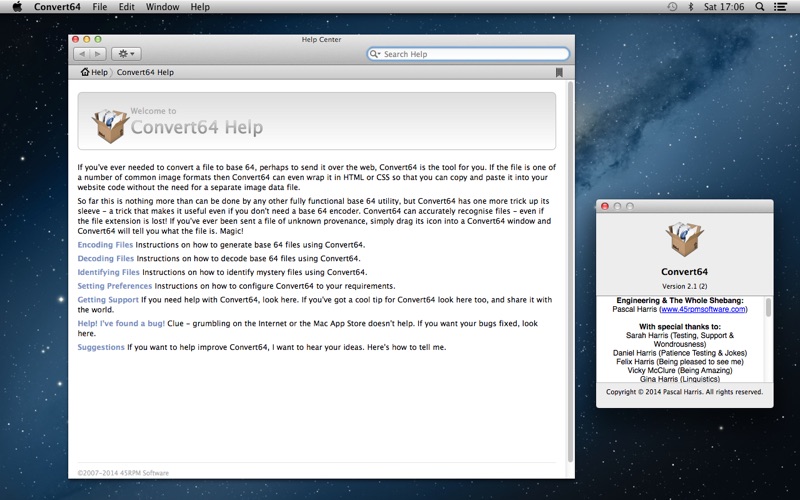The height and width of the screenshot is (500, 800).
Task: Open the Decoding Files help link
Action: click(106, 259)
